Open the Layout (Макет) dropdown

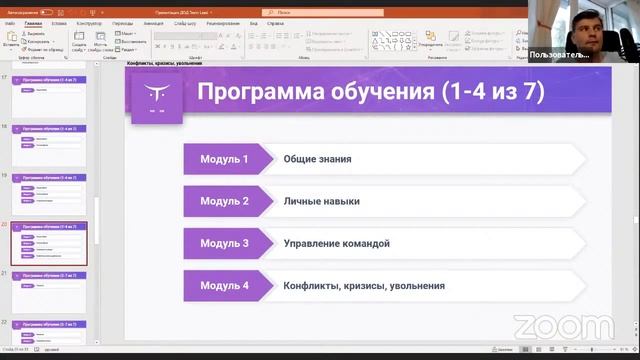click(126, 33)
